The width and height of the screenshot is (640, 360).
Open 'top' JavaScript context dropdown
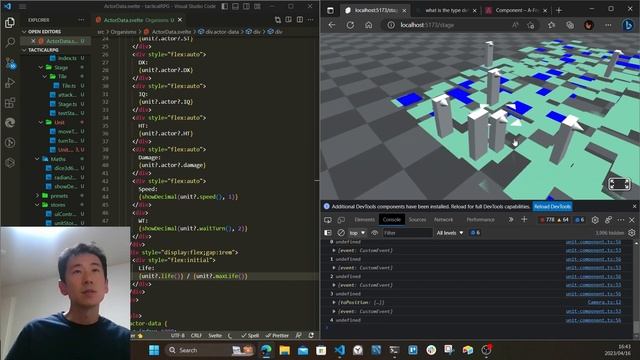pyautogui.click(x=357, y=233)
